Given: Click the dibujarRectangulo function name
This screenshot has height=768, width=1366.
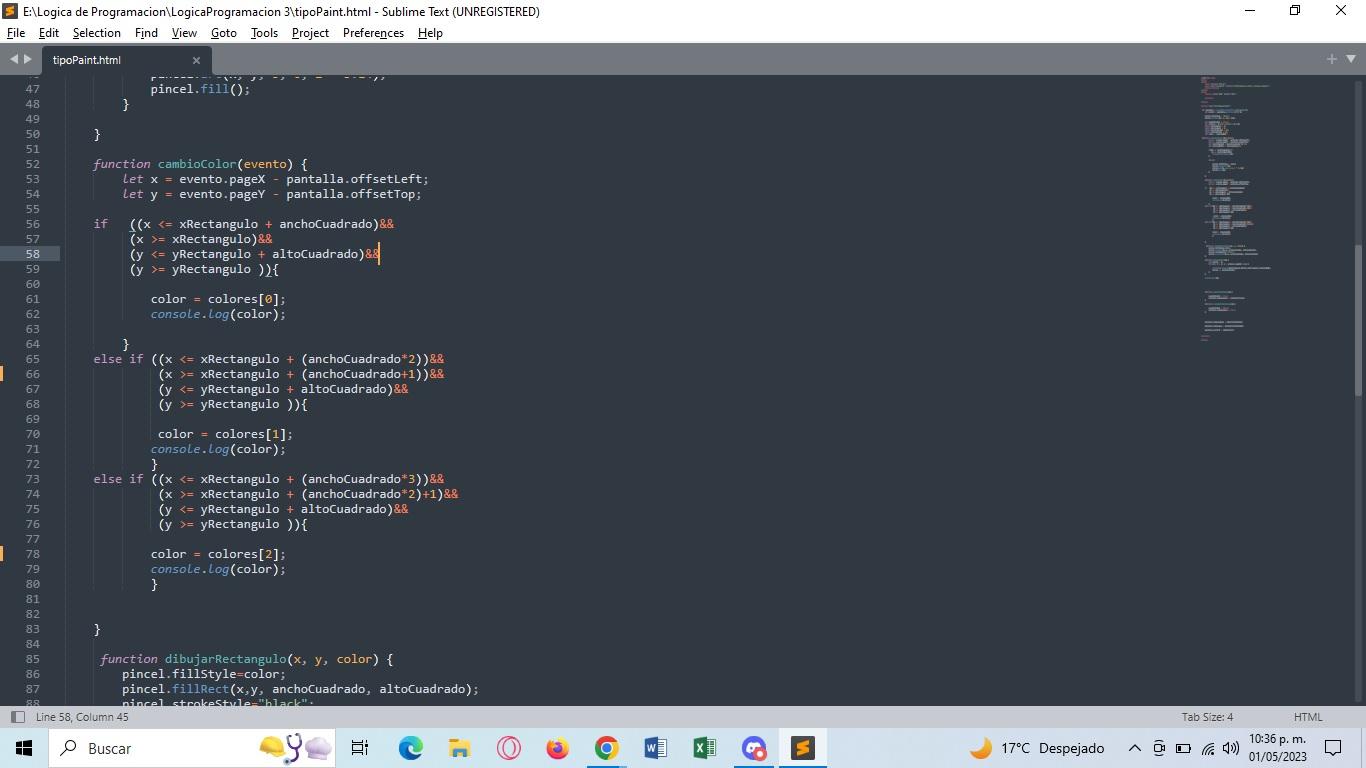Looking at the screenshot, I should (225, 659).
